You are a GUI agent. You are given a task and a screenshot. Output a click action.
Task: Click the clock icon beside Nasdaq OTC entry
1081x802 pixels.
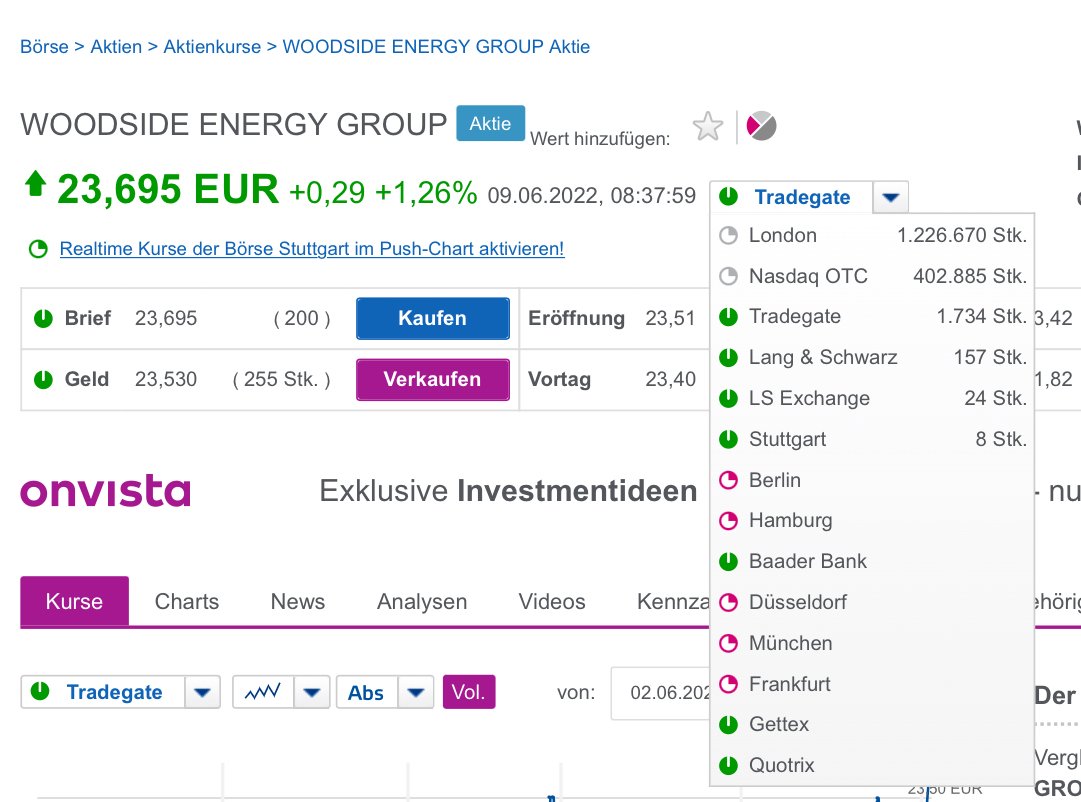click(x=729, y=277)
